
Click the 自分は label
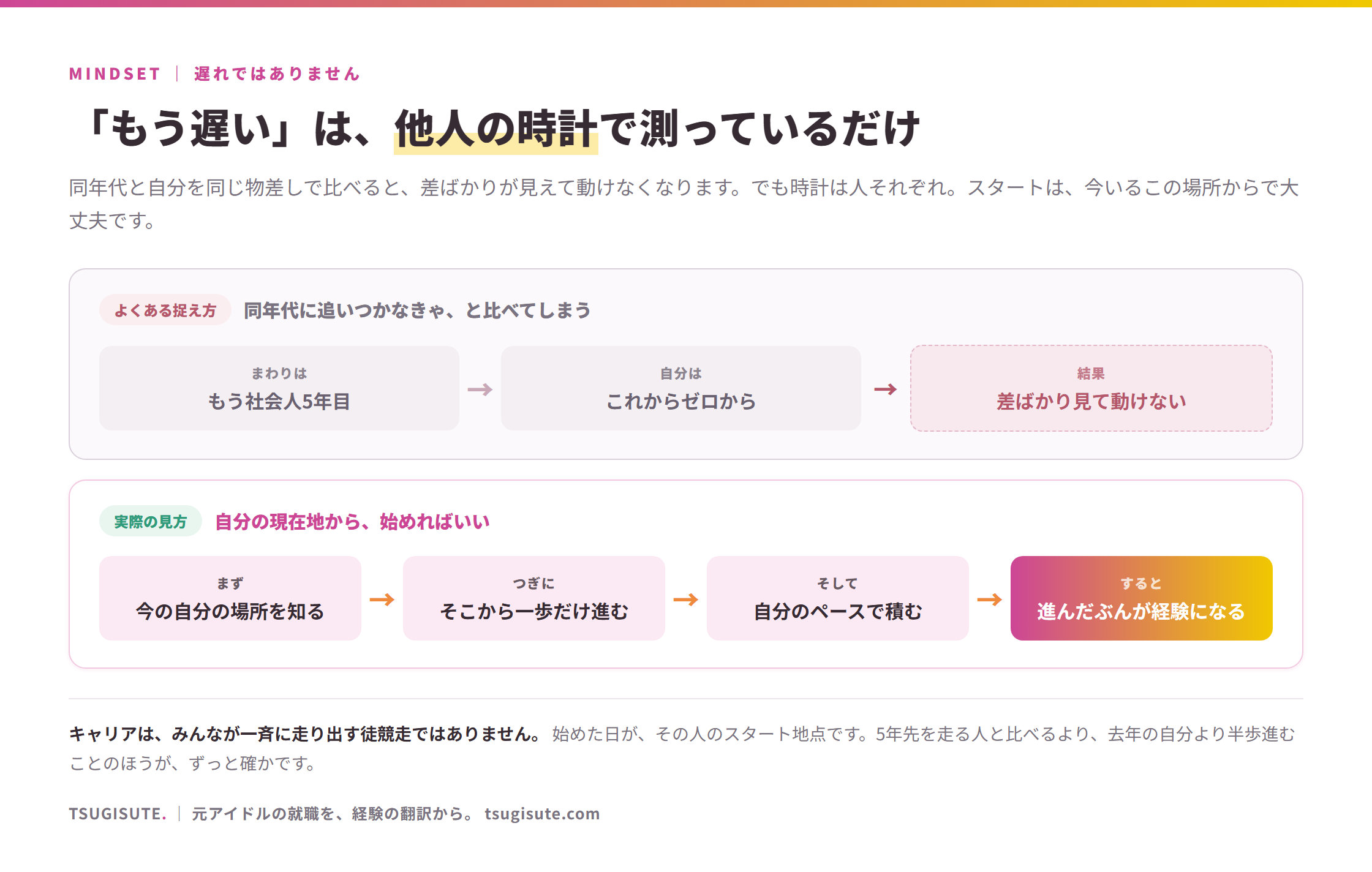[x=681, y=373]
